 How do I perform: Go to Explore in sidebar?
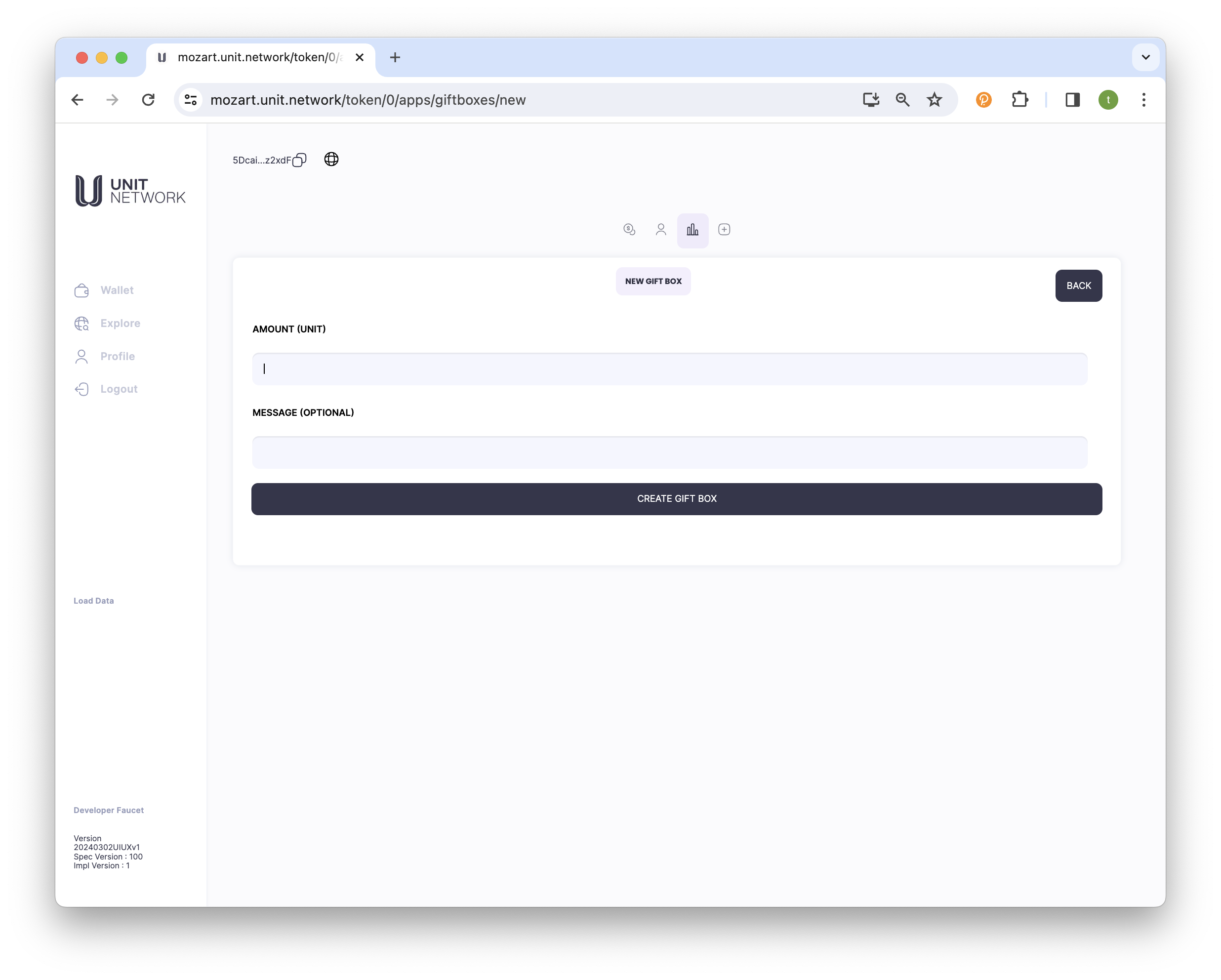coord(120,323)
